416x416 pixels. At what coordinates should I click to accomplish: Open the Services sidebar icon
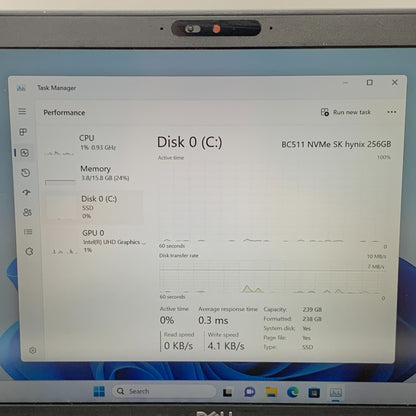click(29, 251)
